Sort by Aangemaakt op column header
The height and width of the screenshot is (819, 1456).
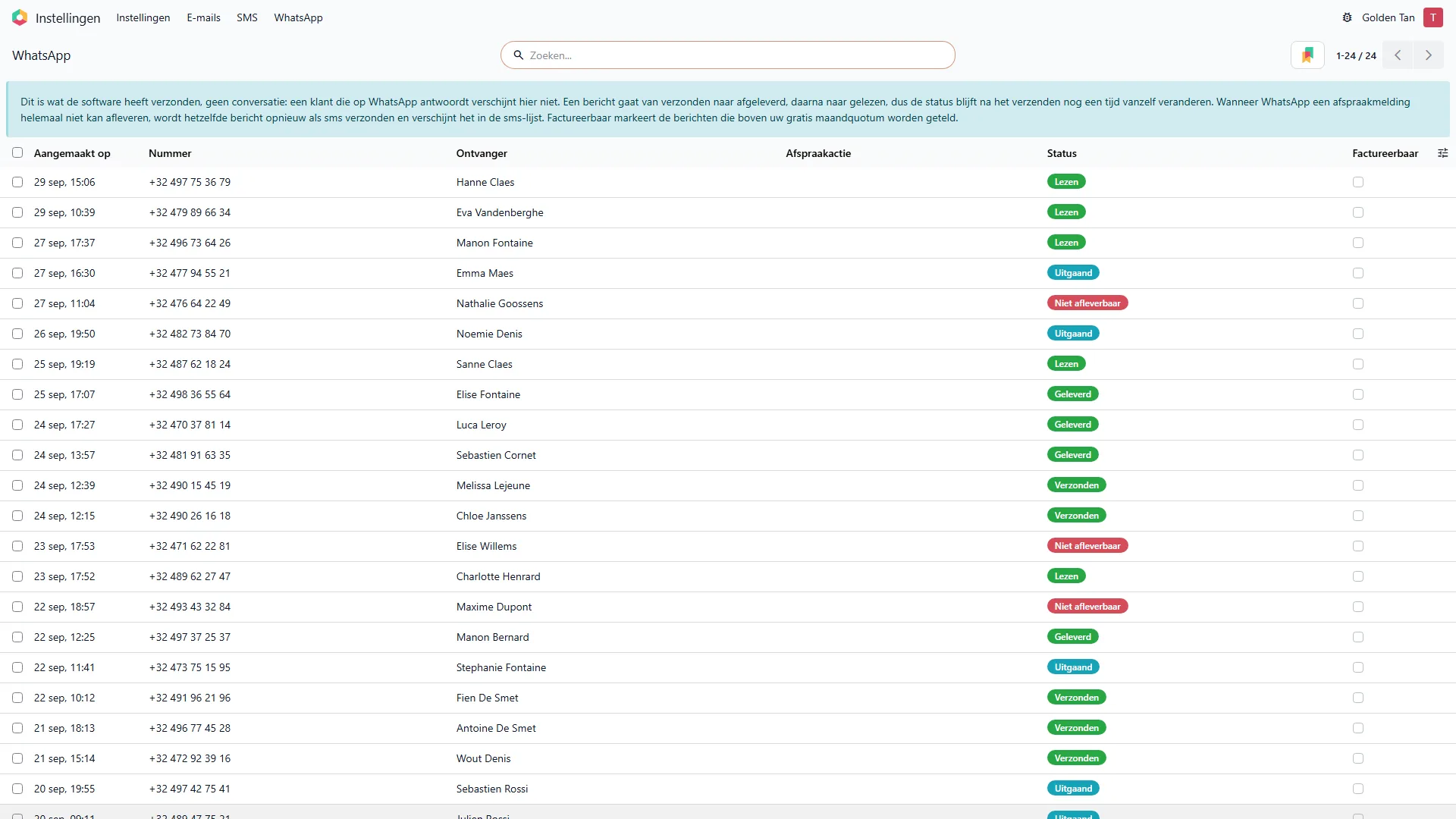(x=72, y=153)
